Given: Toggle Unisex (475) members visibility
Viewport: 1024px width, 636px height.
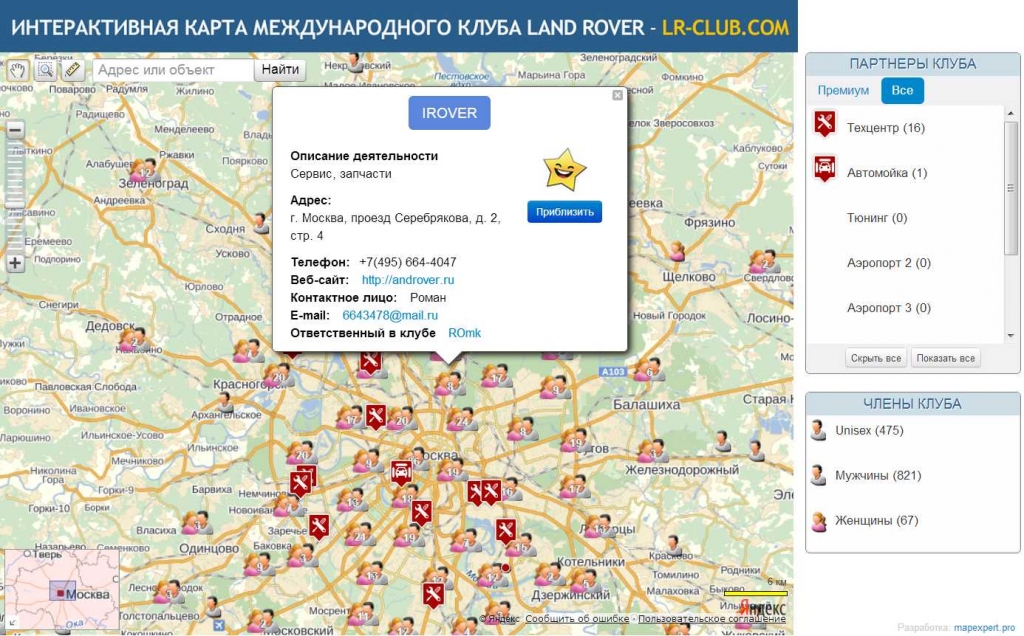Looking at the screenshot, I should pyautogui.click(x=869, y=431).
